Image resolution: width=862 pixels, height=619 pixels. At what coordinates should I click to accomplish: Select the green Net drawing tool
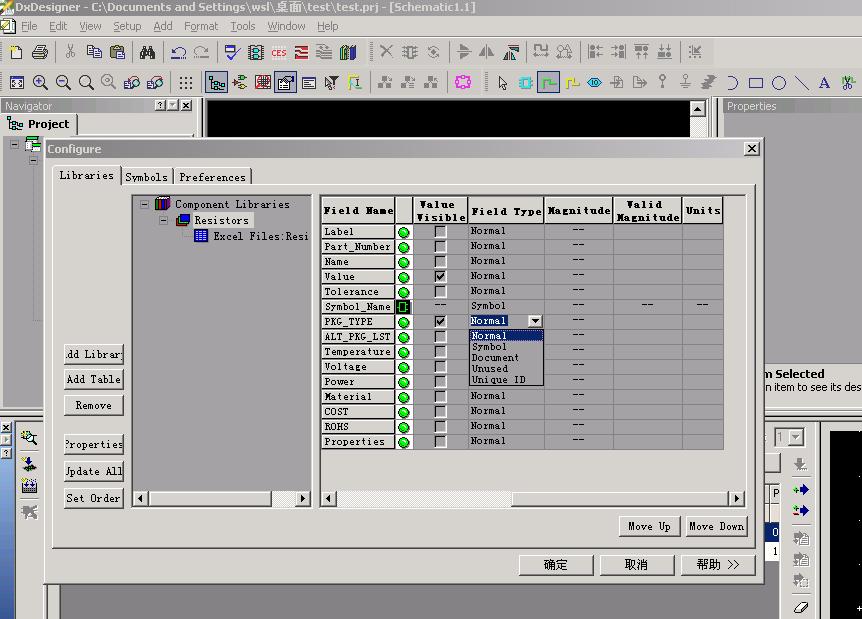549,82
